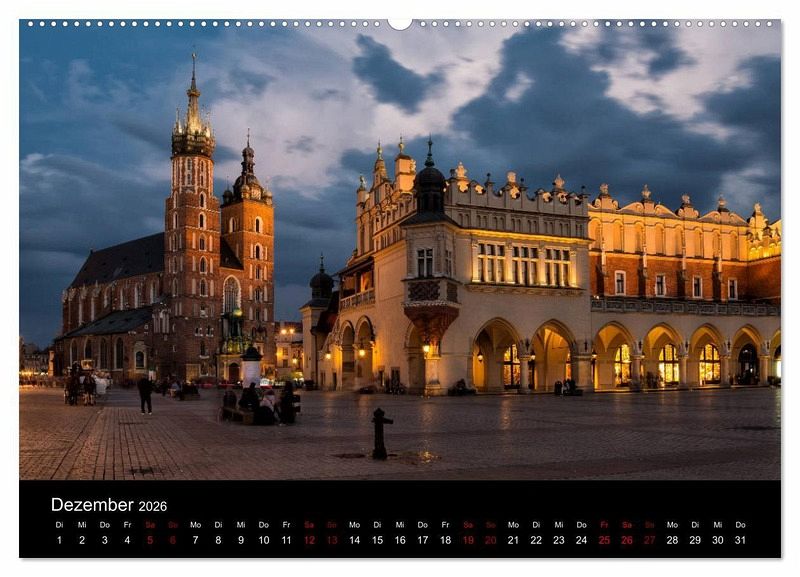Click the red 'Fr' label above 25
The height and width of the screenshot is (577, 800).
[604, 524]
